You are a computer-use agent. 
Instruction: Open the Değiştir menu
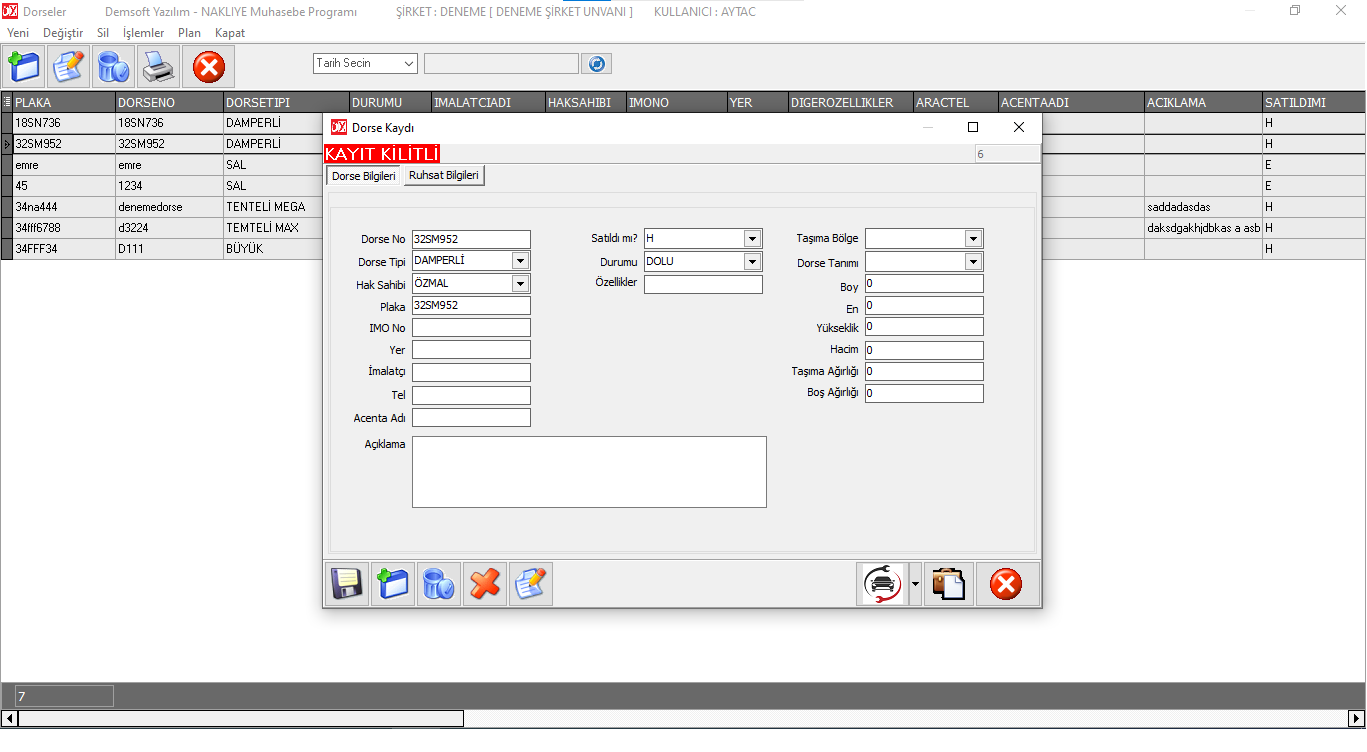coord(63,33)
